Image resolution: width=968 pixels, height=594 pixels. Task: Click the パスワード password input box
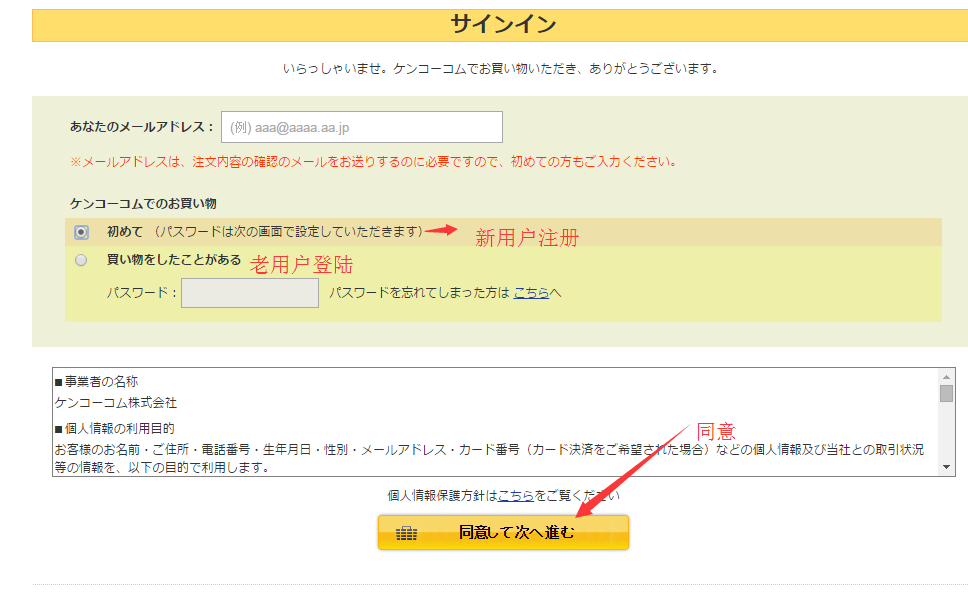pos(249,293)
